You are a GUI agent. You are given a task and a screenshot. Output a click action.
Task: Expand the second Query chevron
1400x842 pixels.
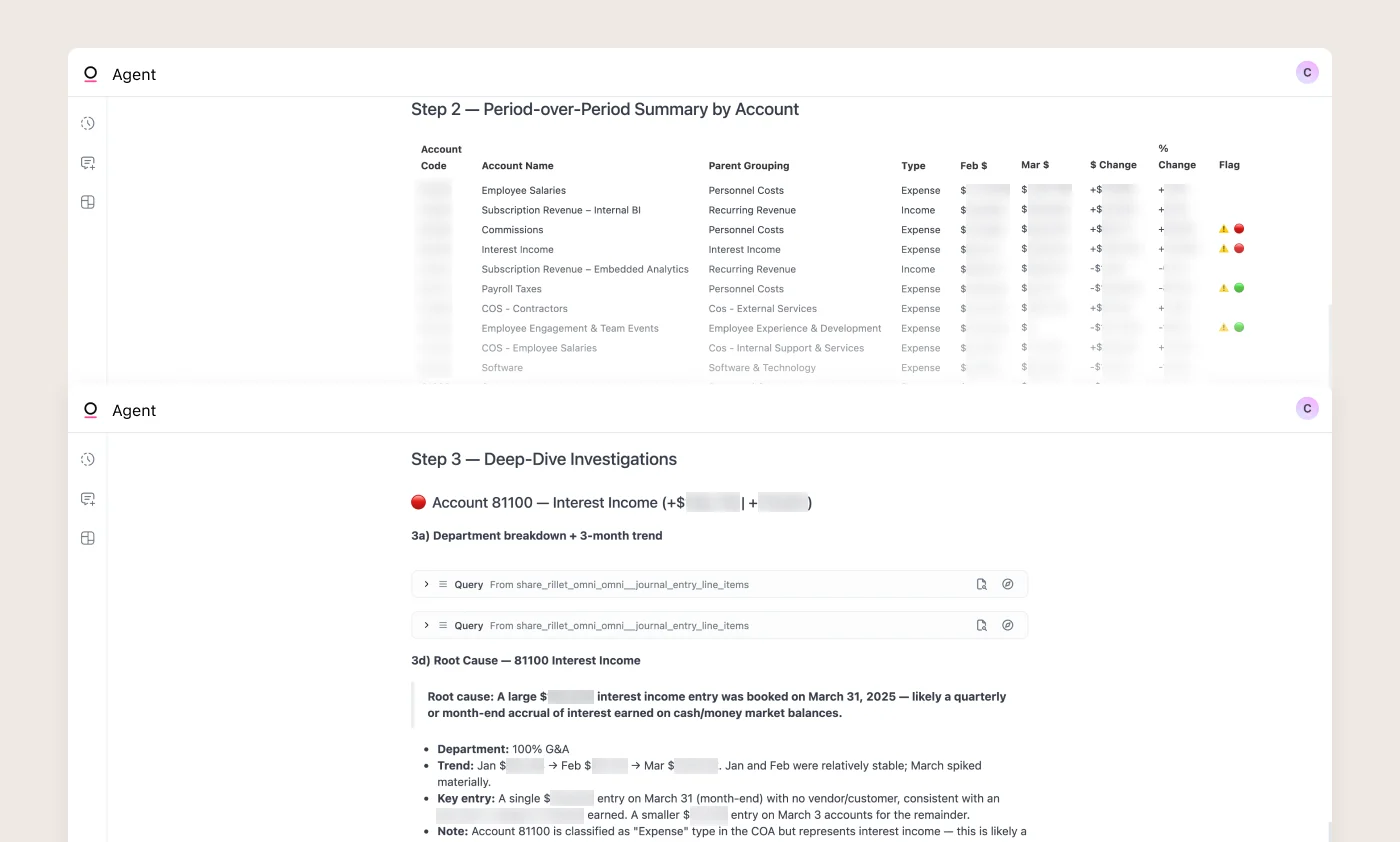pyautogui.click(x=426, y=625)
